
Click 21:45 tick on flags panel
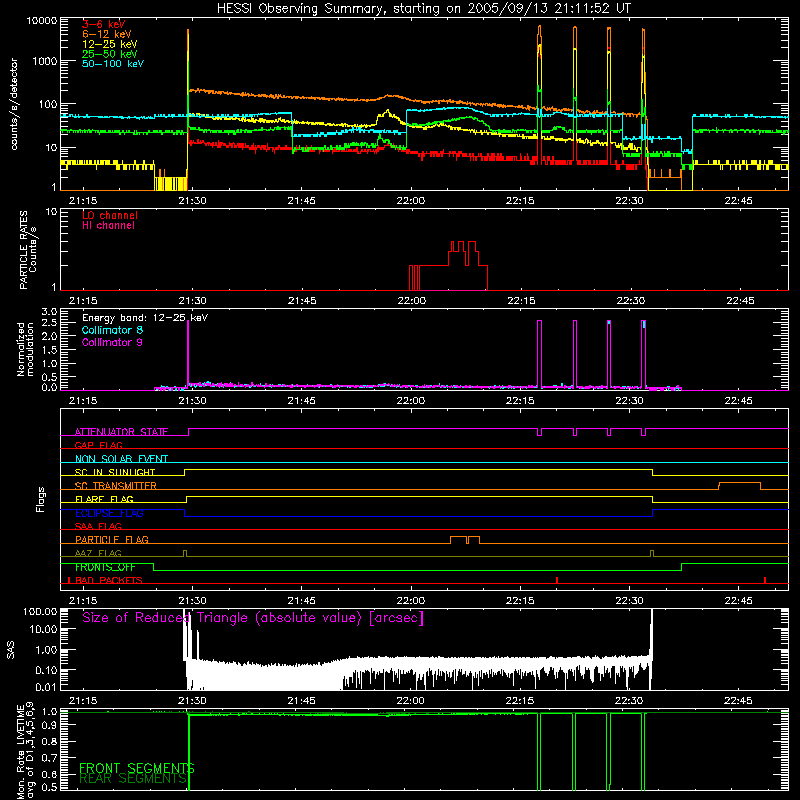pos(302,601)
